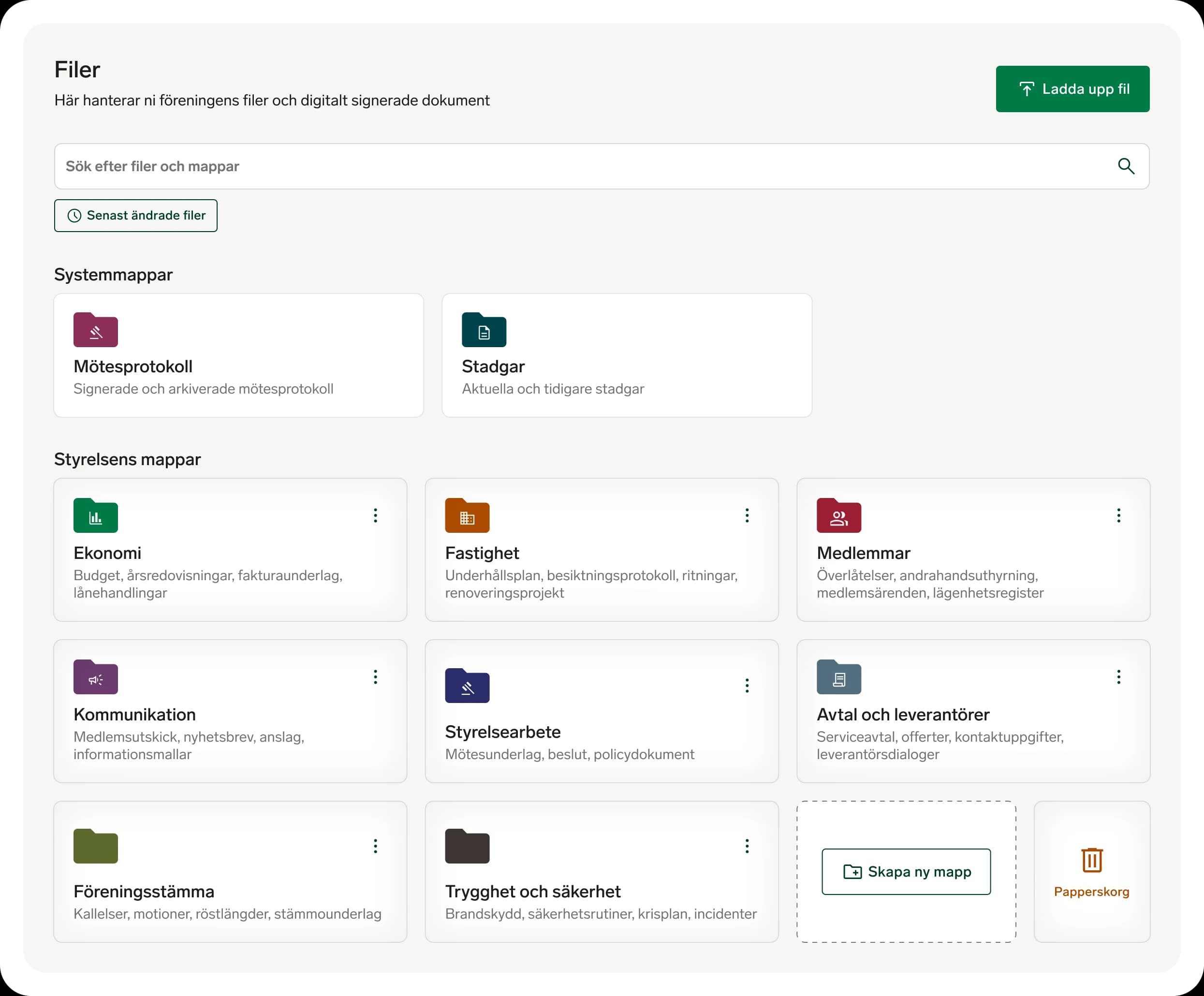Focus the Sök efter filer och mappar field
Screen dimensions: 1204x996
[602, 166]
